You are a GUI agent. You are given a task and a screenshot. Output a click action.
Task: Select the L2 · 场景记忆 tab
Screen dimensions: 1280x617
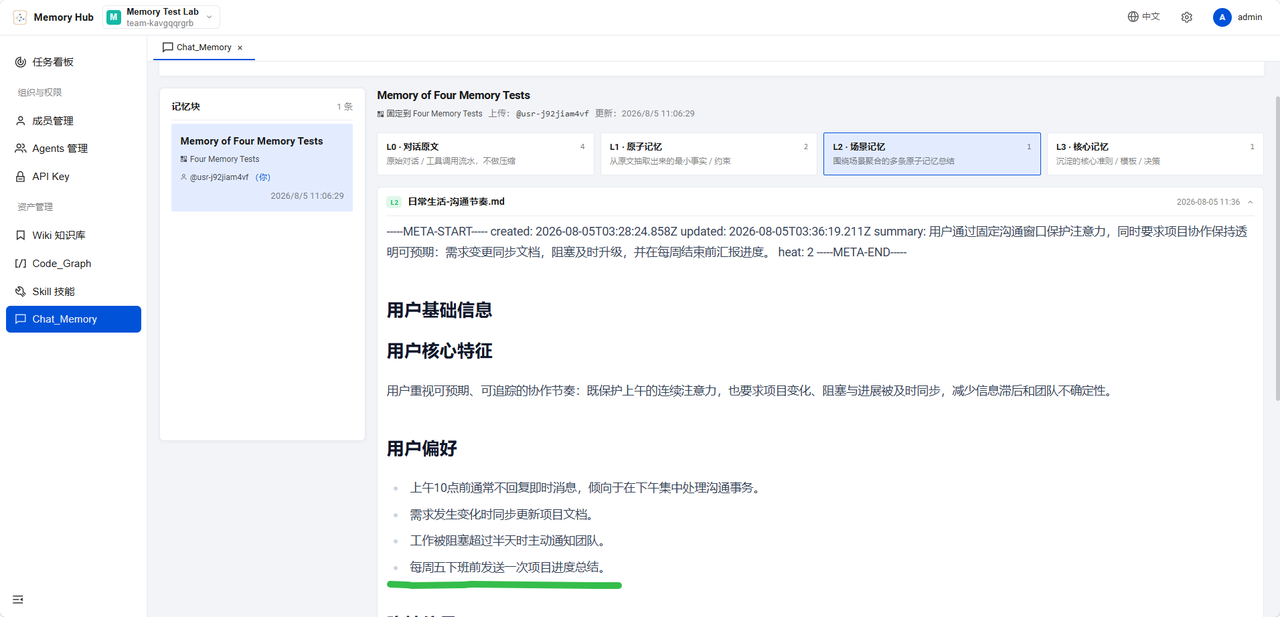932,153
